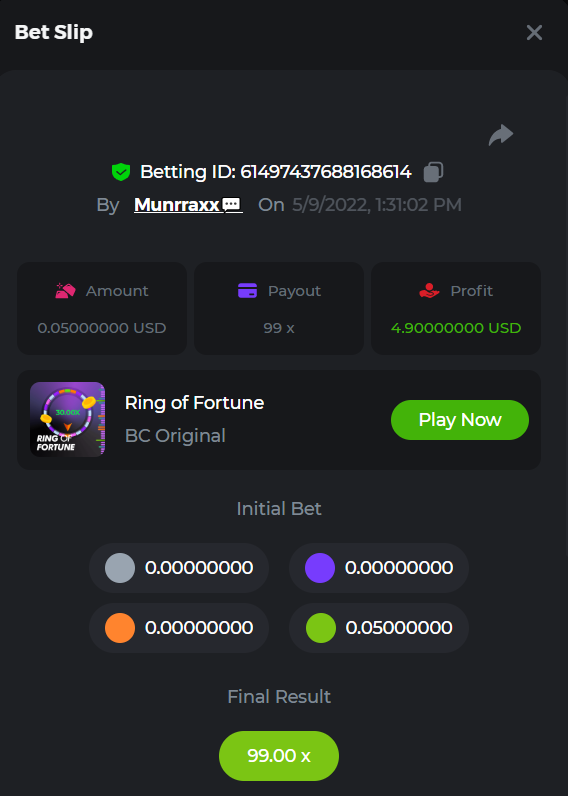
Task: Select the green color bet circle
Action: pyautogui.click(x=321, y=628)
